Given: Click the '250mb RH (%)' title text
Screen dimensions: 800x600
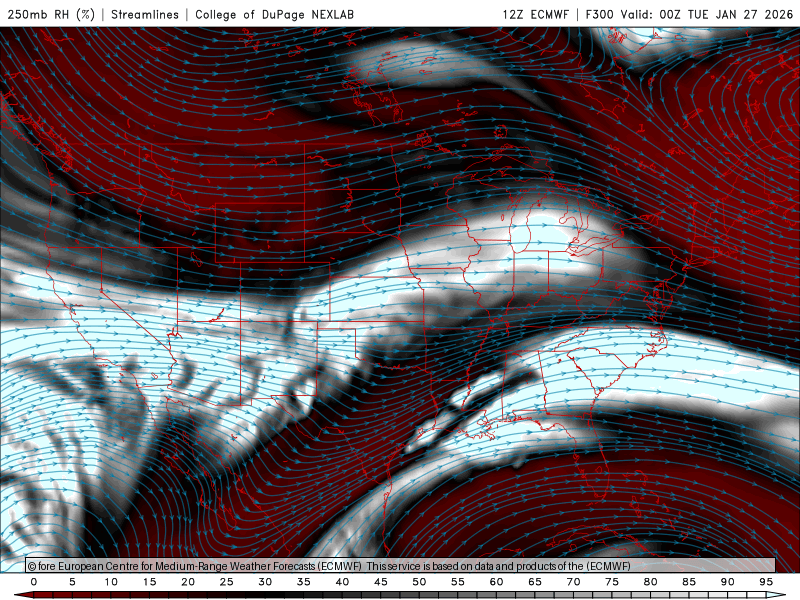Looking at the screenshot, I should [x=51, y=14].
